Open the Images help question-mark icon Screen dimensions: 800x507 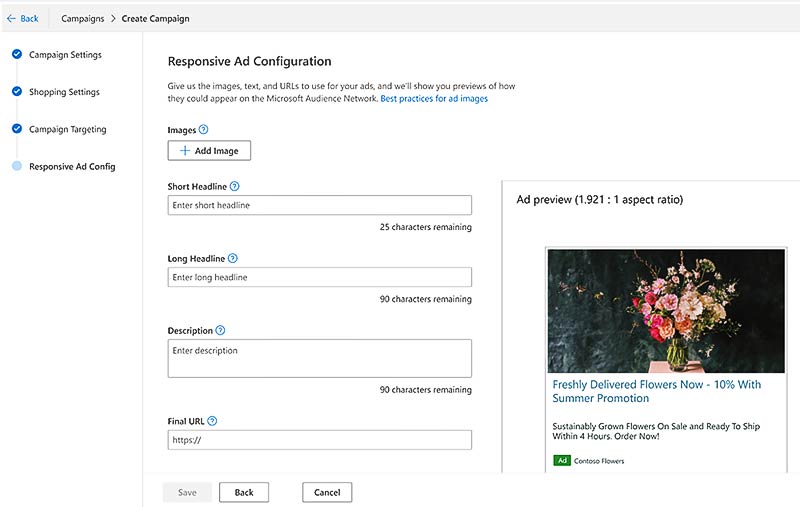204,130
